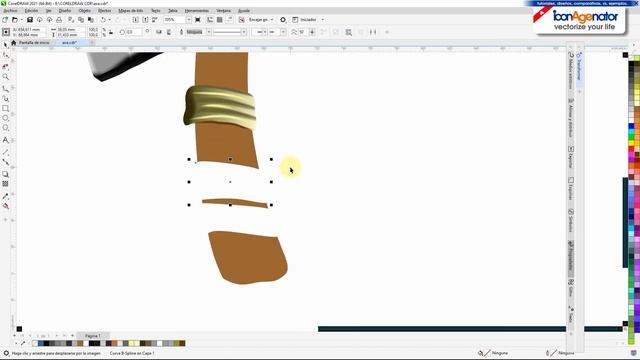Open the Edición menu
Screen dimensions: 640x360
[31, 11]
